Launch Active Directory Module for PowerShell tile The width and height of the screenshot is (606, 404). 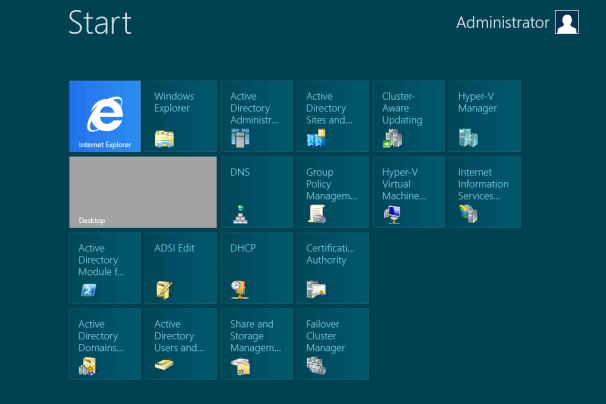pos(105,268)
